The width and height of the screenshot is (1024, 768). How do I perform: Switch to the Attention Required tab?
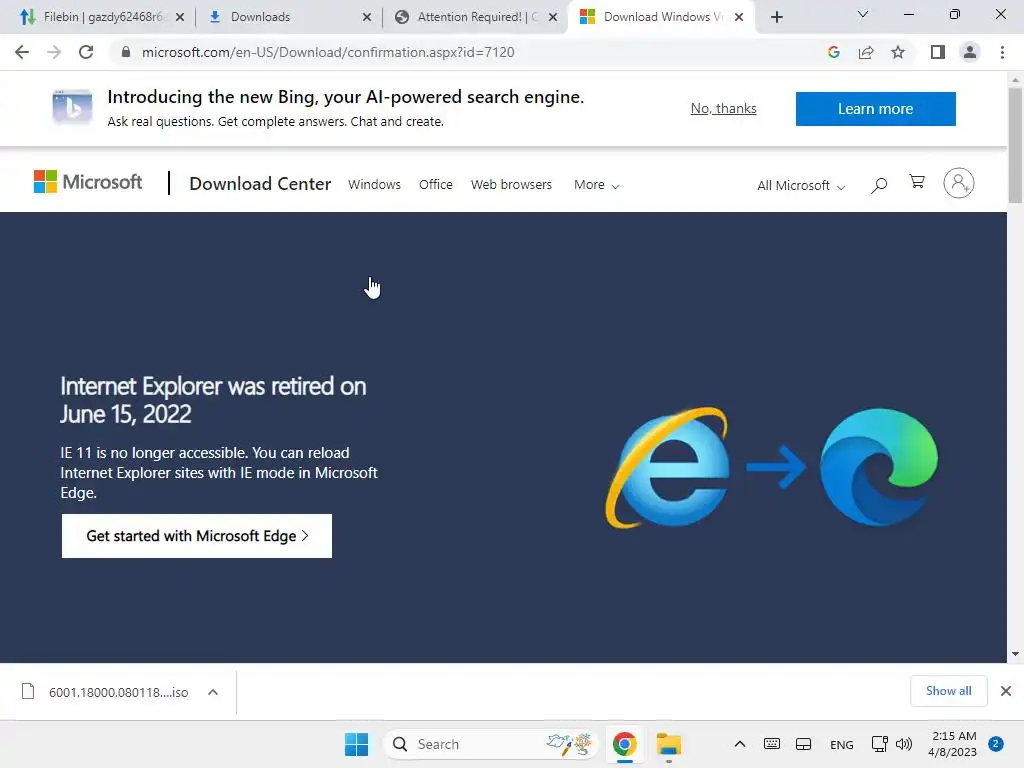475,17
